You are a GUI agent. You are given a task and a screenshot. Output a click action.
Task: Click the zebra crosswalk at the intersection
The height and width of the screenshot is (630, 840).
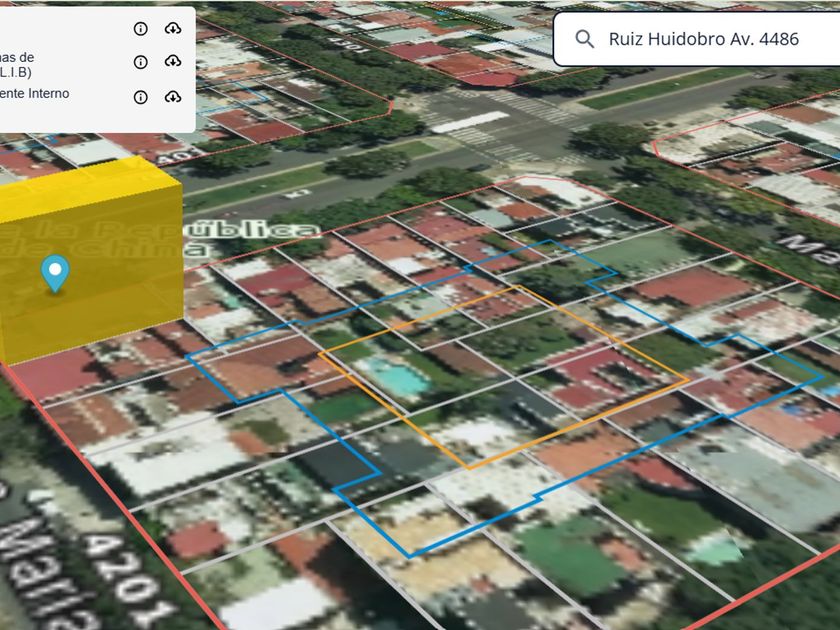[x=528, y=105]
